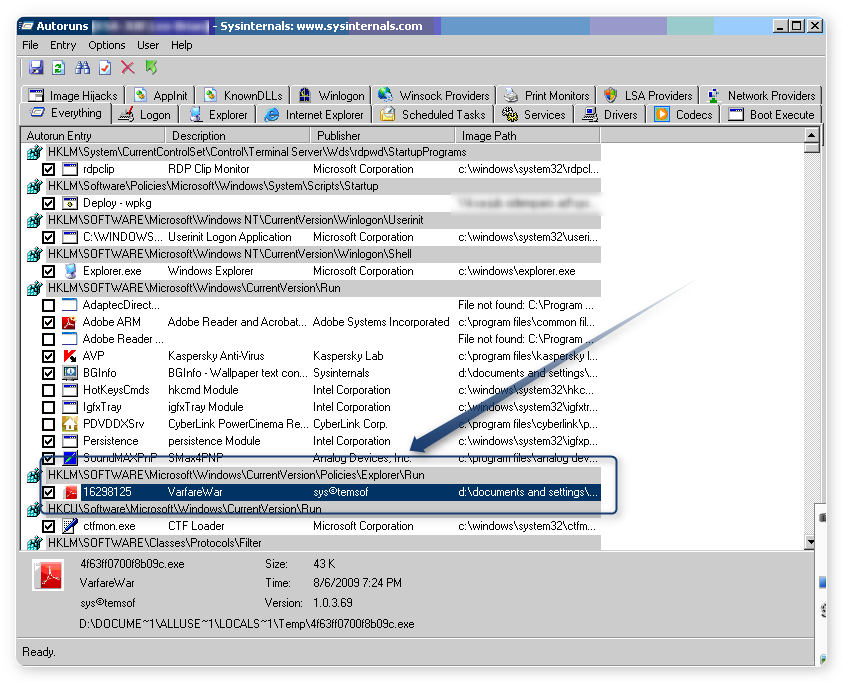Open the Scheduled Tasks tab
Image resolution: width=842 pixels, height=682 pixels.
(433, 114)
